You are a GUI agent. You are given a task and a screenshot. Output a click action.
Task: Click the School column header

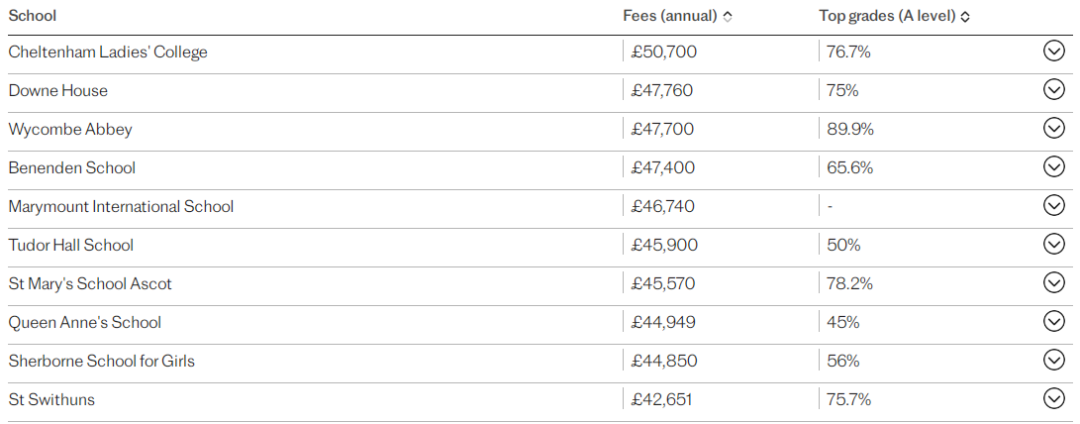click(32, 15)
